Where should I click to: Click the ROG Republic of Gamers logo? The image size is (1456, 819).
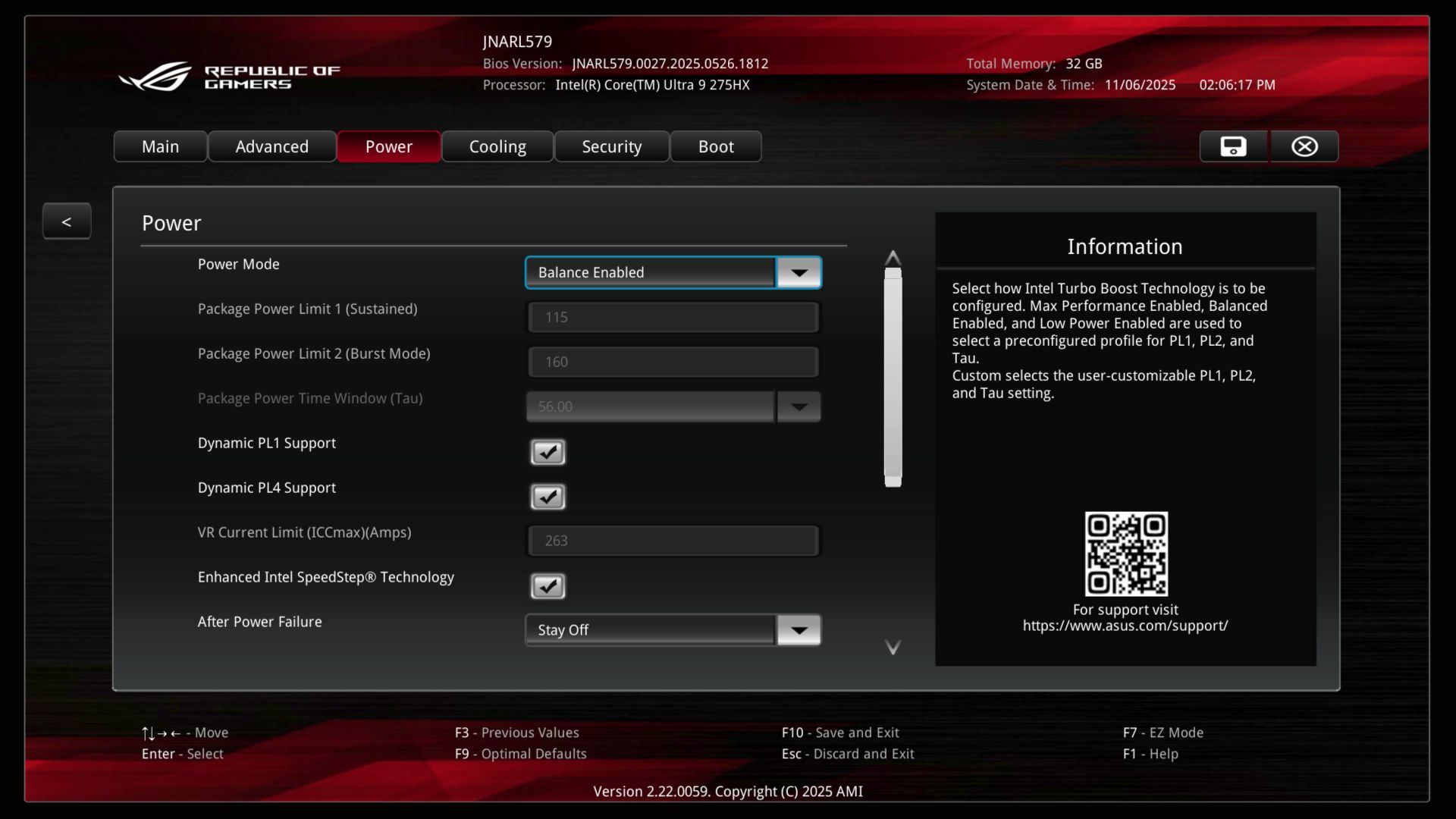[229, 77]
